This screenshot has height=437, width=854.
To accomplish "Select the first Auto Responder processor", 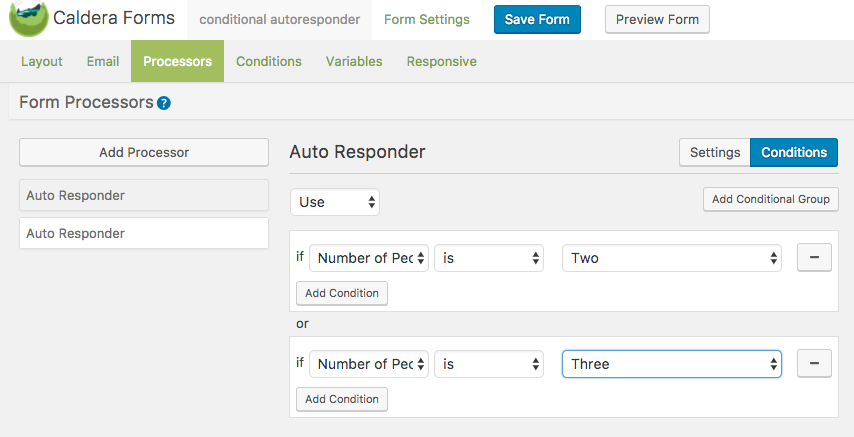I will (144, 195).
